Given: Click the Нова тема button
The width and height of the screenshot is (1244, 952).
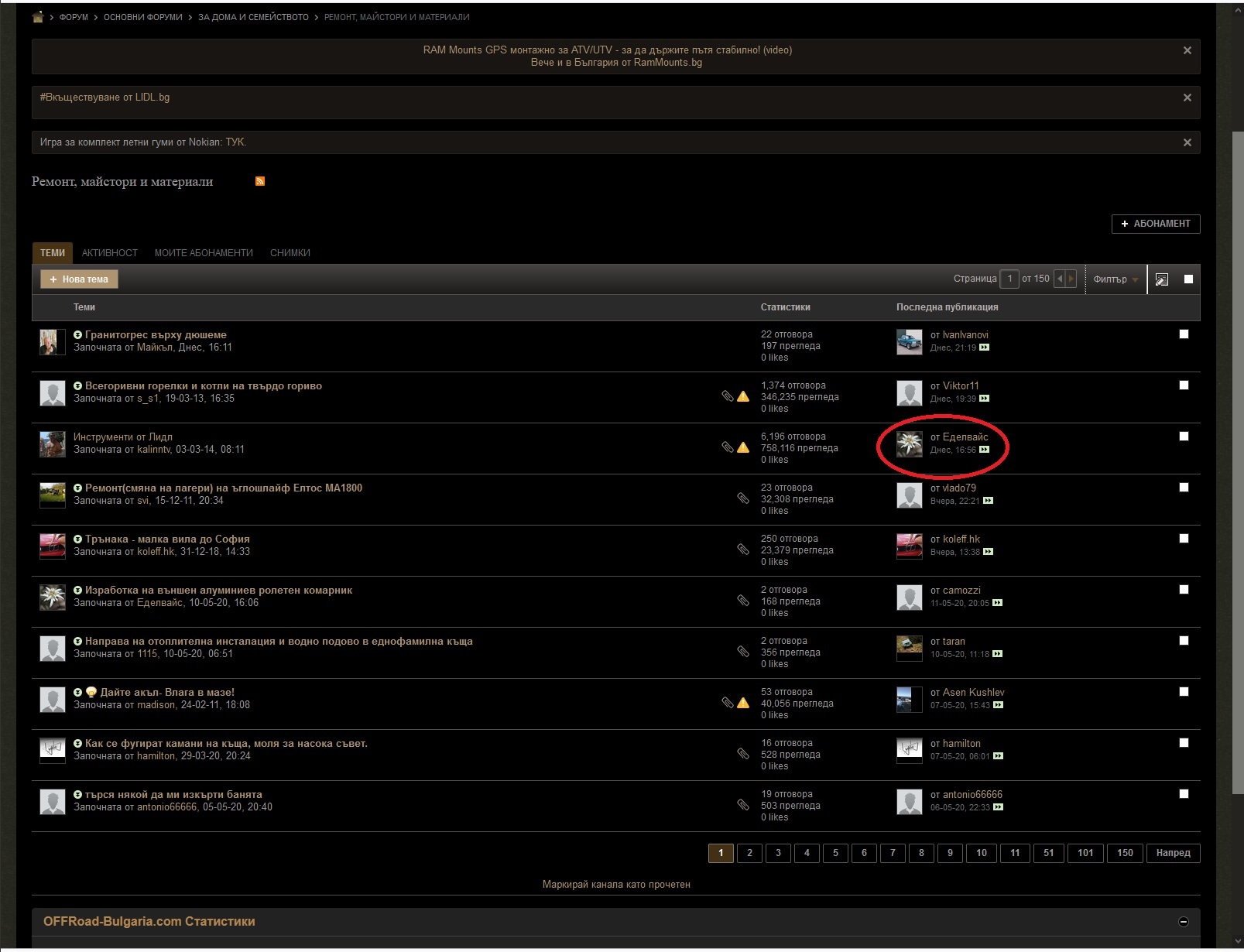Looking at the screenshot, I should click(x=79, y=279).
